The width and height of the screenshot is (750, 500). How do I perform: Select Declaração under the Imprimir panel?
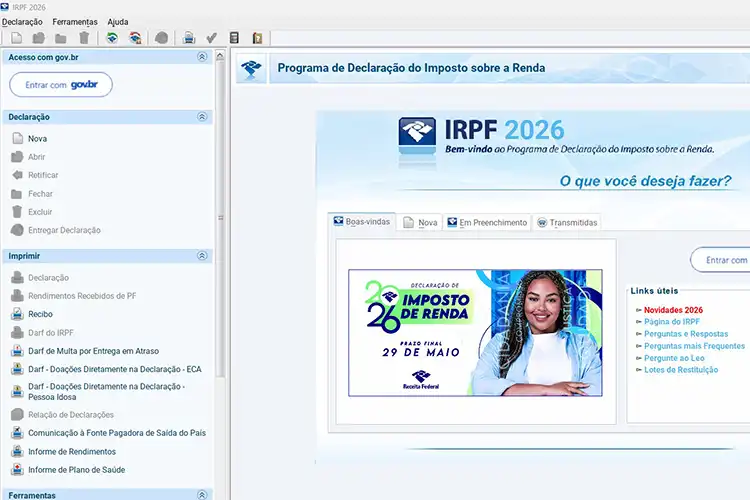48,278
